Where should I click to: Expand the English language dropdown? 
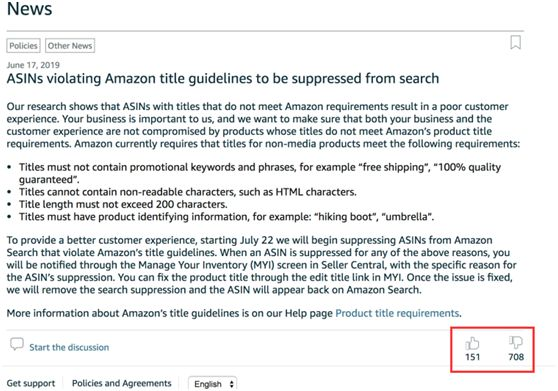[x=212, y=384]
